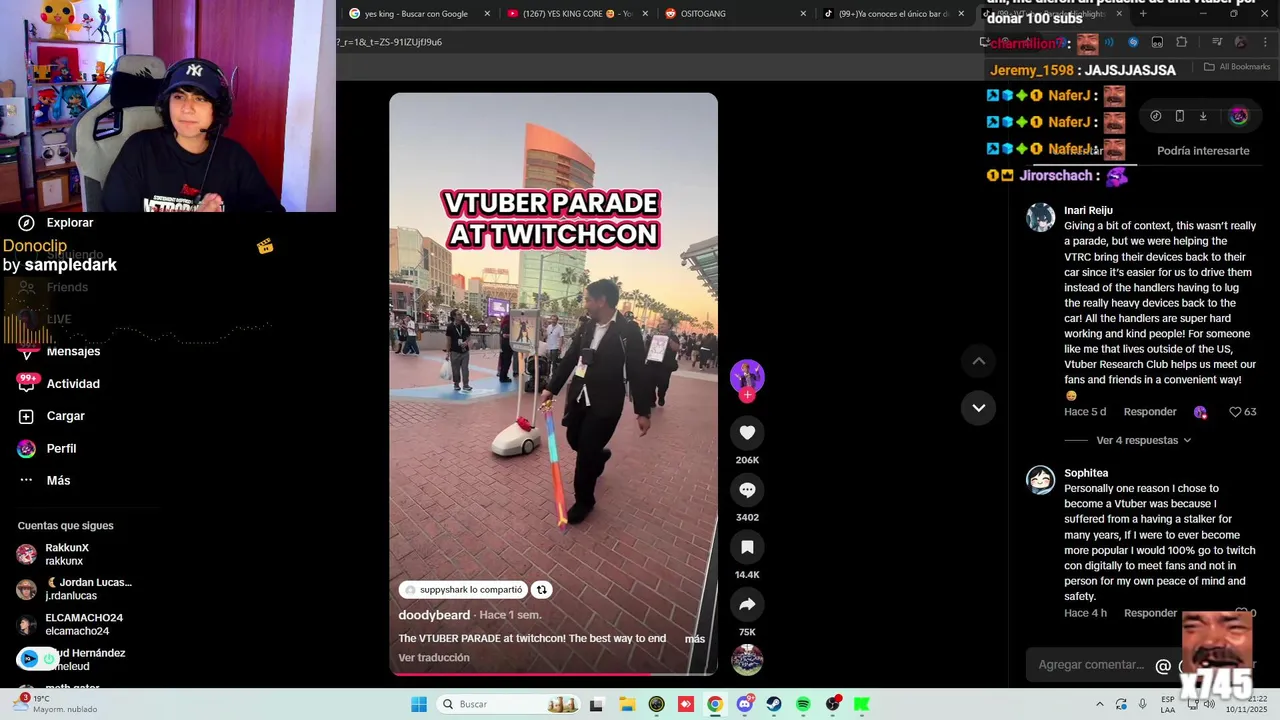This screenshot has height=720, width=1280.
Task: Open Sophitea's profile avatar
Action: coord(1041,480)
